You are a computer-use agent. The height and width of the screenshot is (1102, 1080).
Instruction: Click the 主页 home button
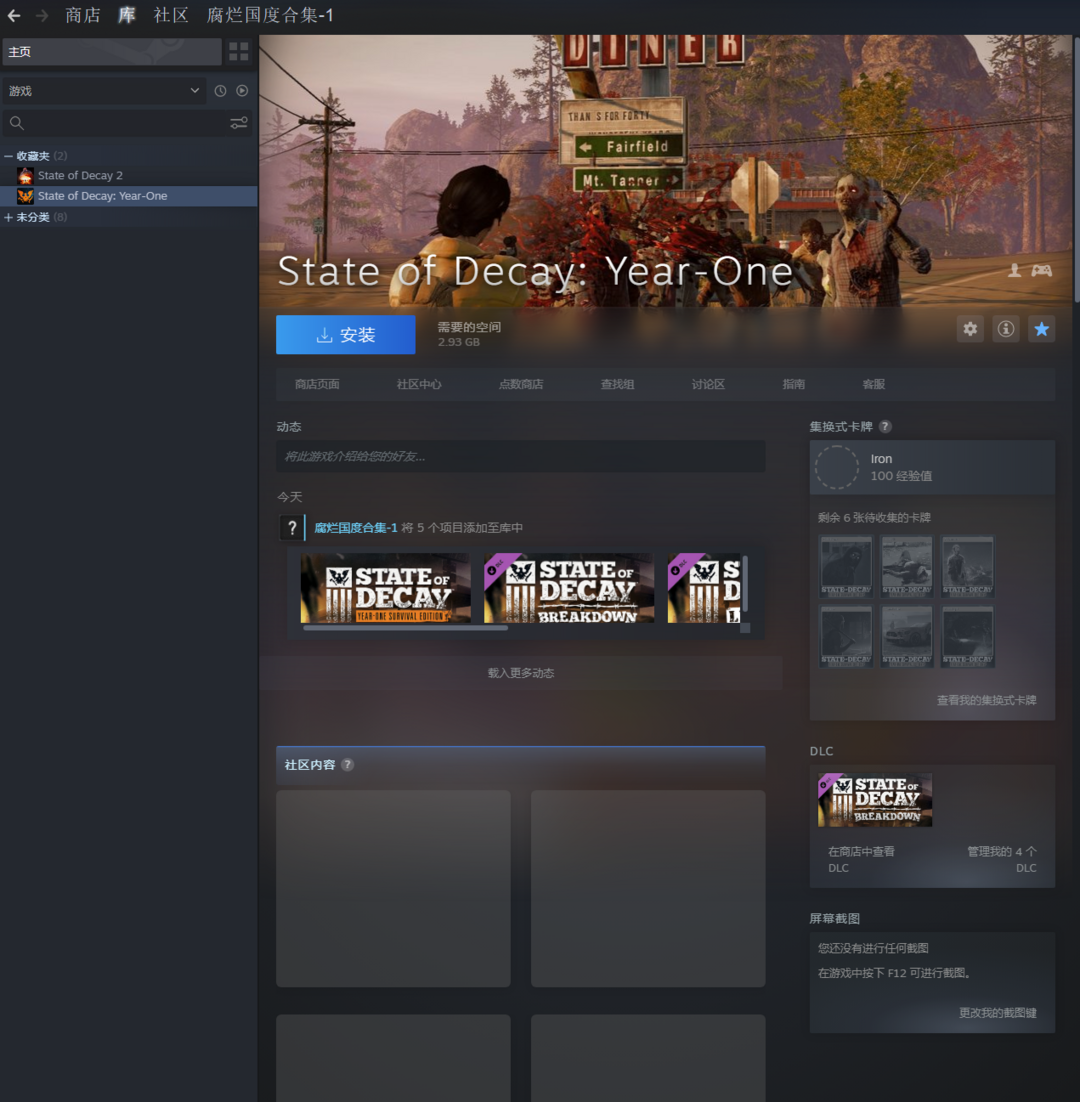point(112,51)
